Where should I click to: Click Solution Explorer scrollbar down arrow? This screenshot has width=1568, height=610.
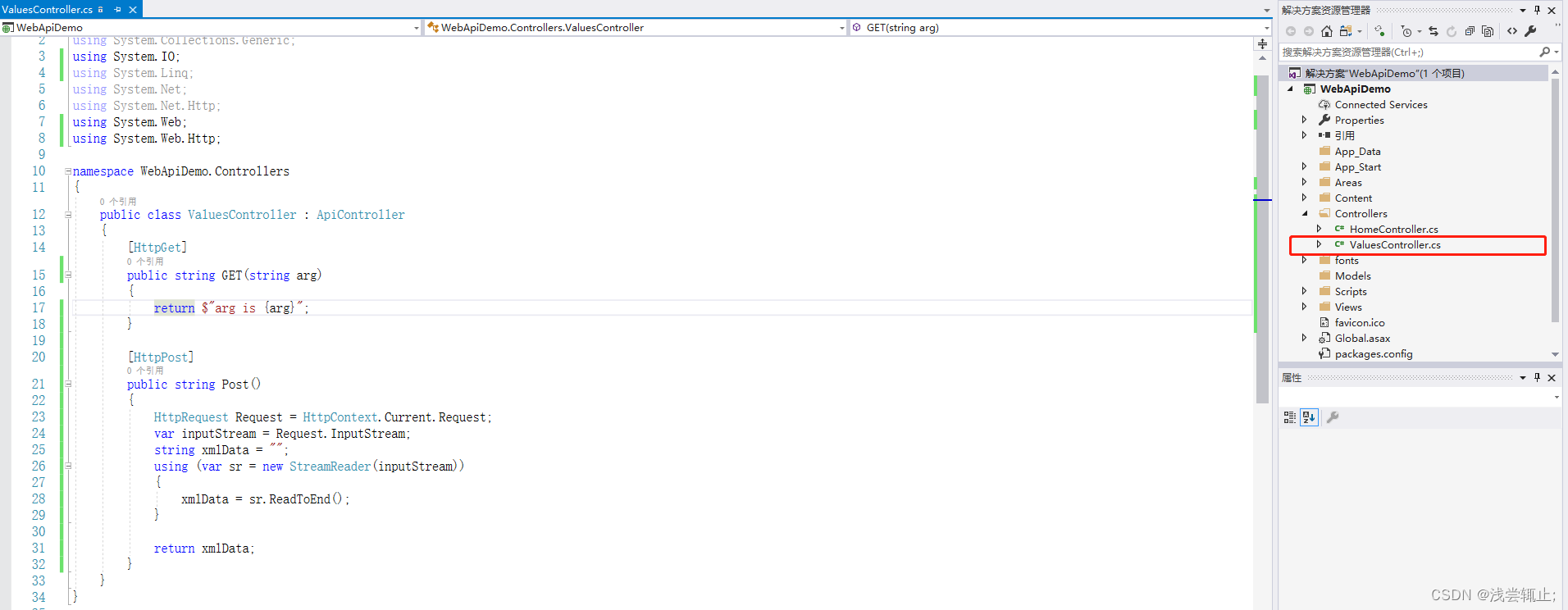click(x=1555, y=354)
